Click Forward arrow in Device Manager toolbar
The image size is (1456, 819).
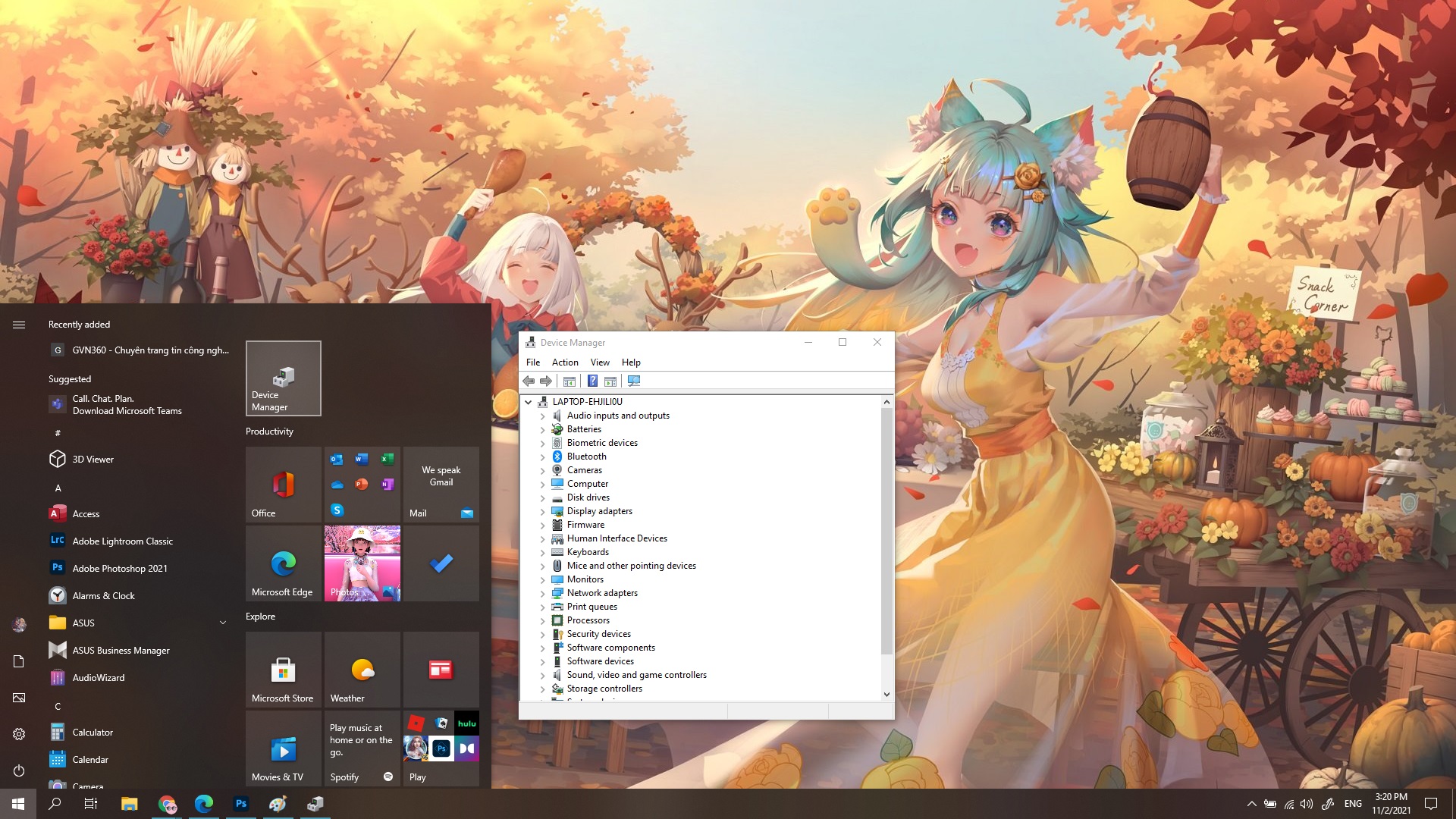click(545, 381)
